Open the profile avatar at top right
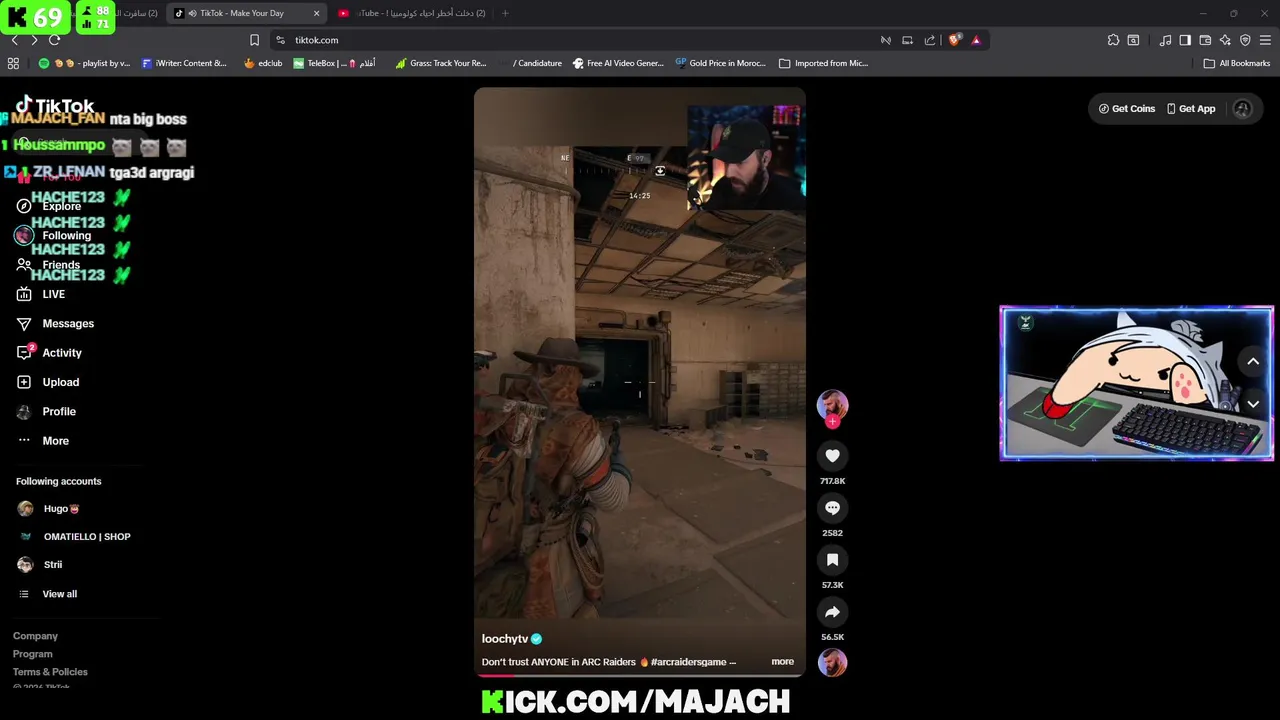Image resolution: width=1280 pixels, height=720 pixels. pyautogui.click(x=1242, y=109)
